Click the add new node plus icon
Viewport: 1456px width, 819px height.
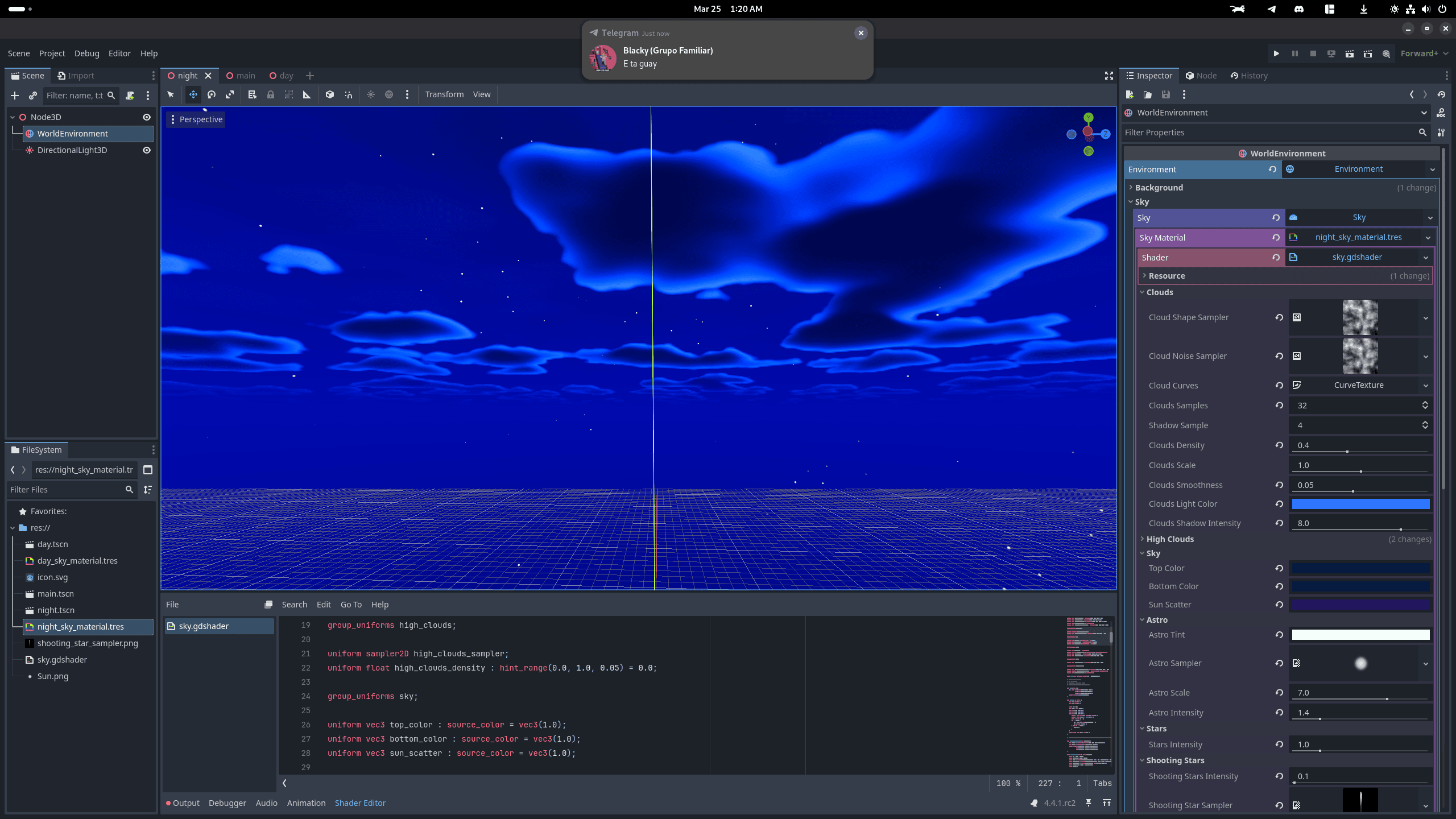pos(15,96)
